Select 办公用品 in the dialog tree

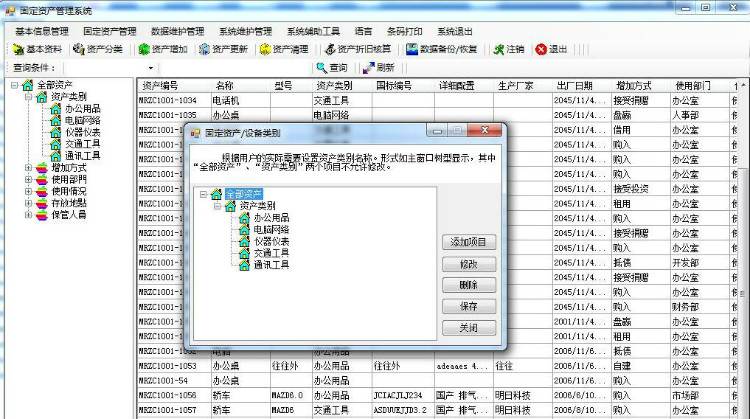click(x=271, y=218)
